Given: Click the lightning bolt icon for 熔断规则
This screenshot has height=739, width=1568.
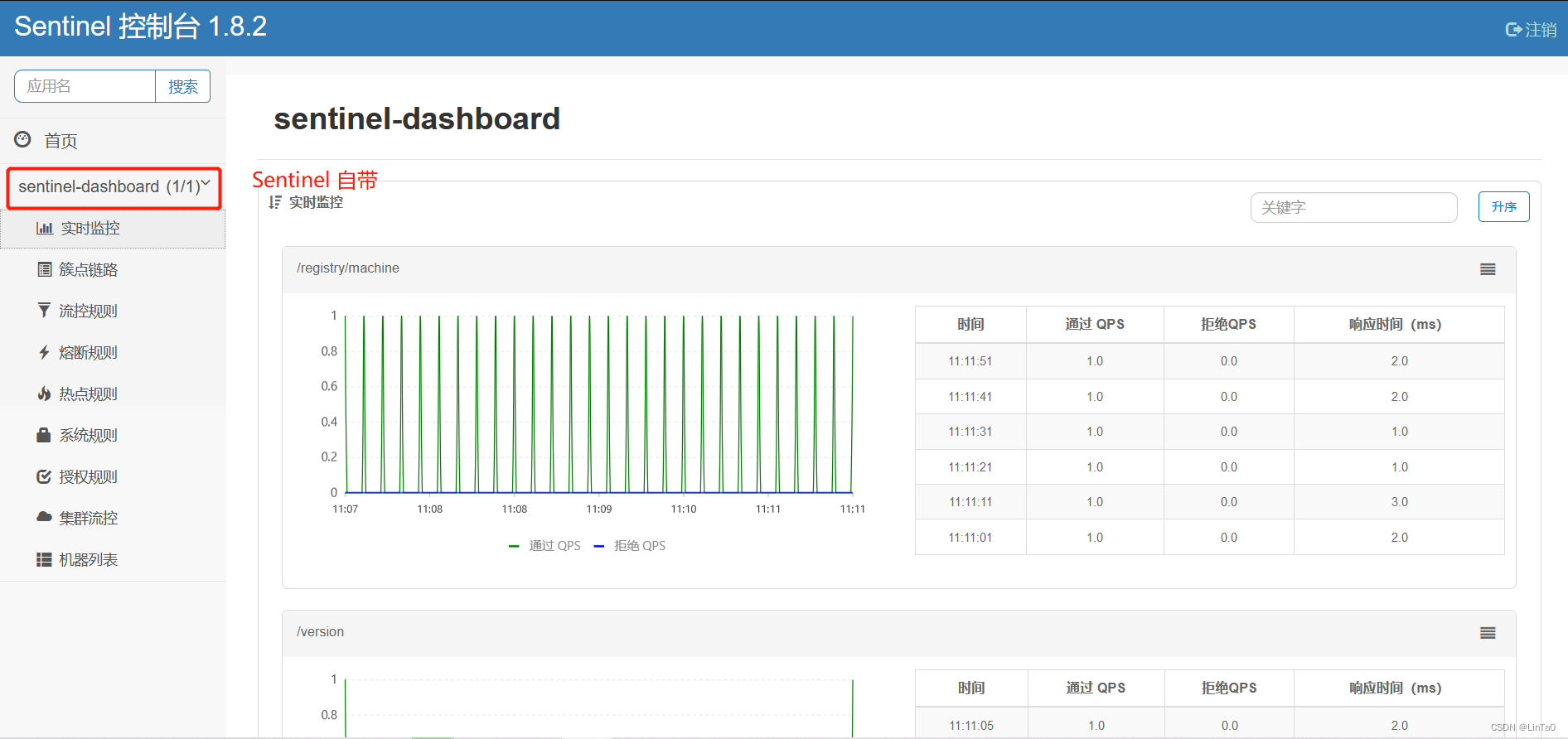Looking at the screenshot, I should (x=44, y=352).
